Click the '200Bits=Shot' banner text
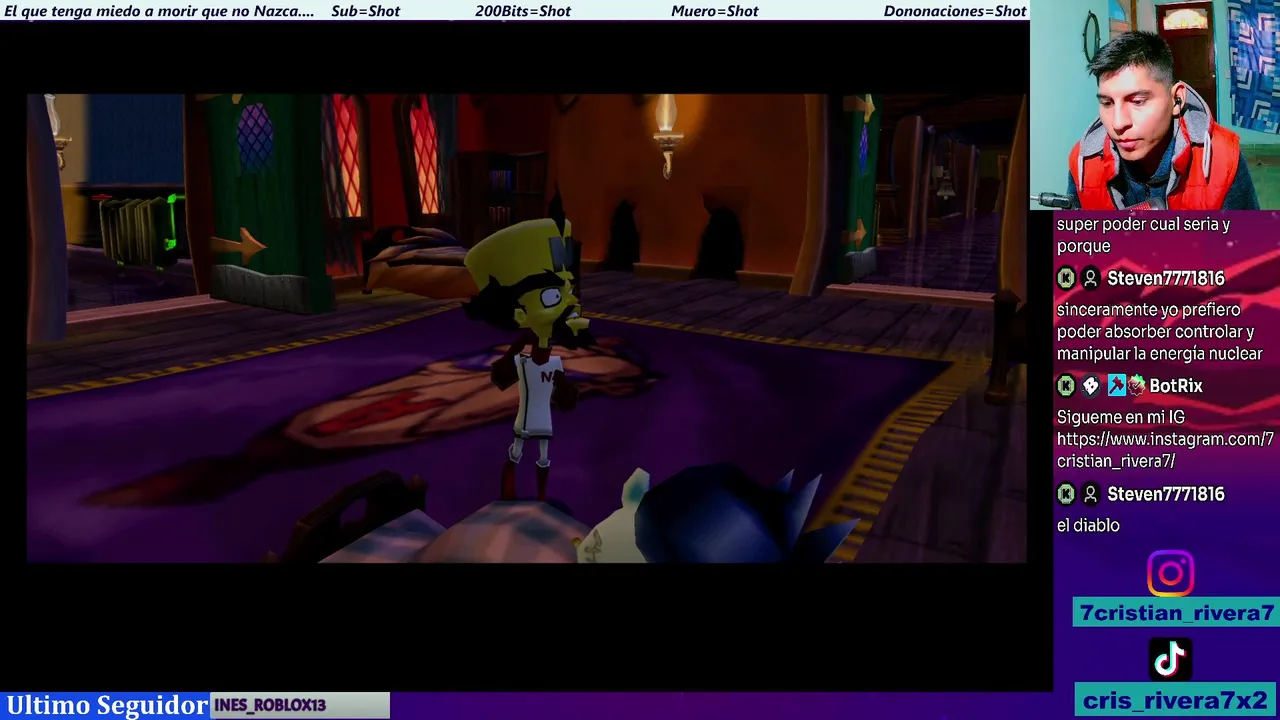Viewport: 1280px width, 720px height. (523, 11)
